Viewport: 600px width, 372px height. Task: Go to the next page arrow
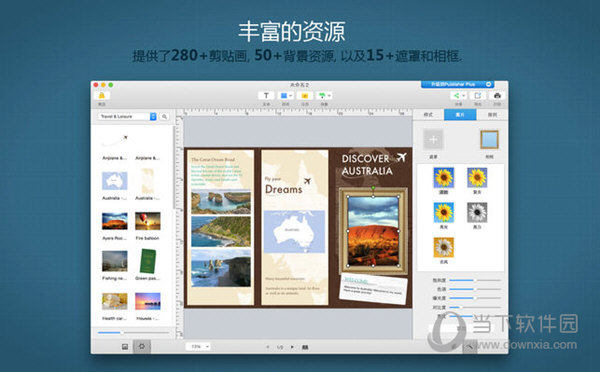(292, 347)
